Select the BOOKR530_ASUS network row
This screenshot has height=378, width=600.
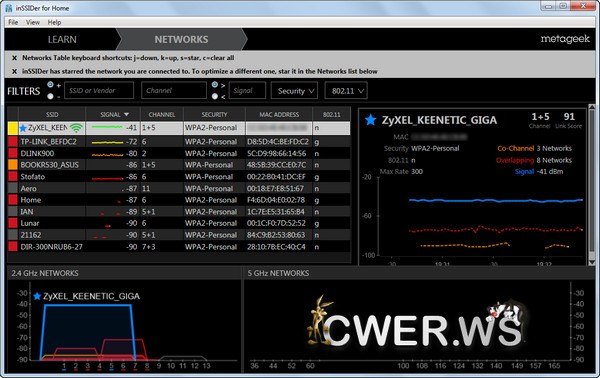click(179, 165)
